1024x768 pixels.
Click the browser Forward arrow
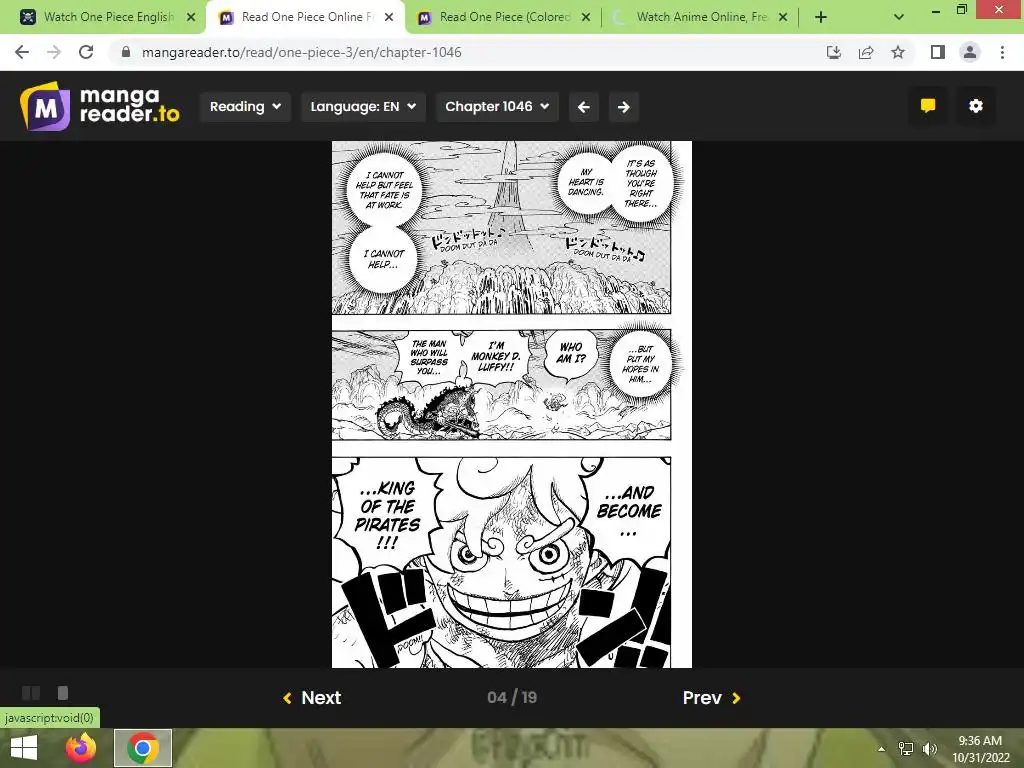pyautogui.click(x=54, y=52)
